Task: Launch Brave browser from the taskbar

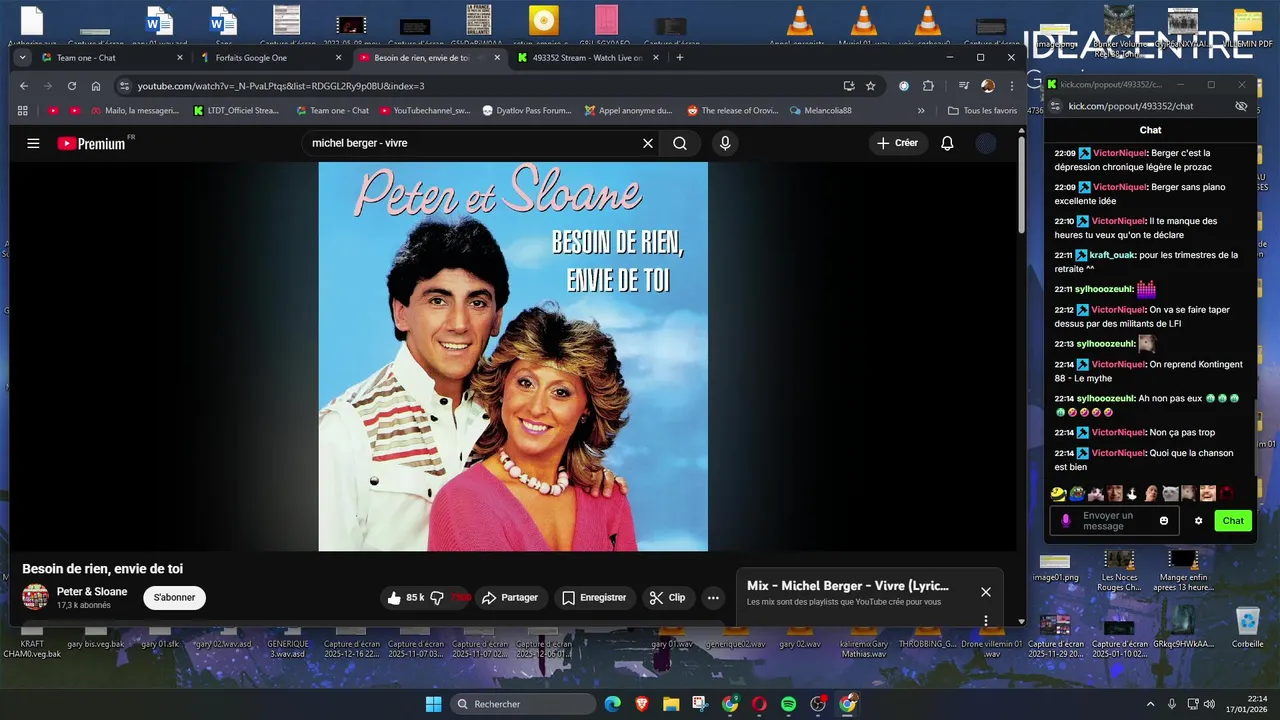Action: pyautogui.click(x=641, y=704)
